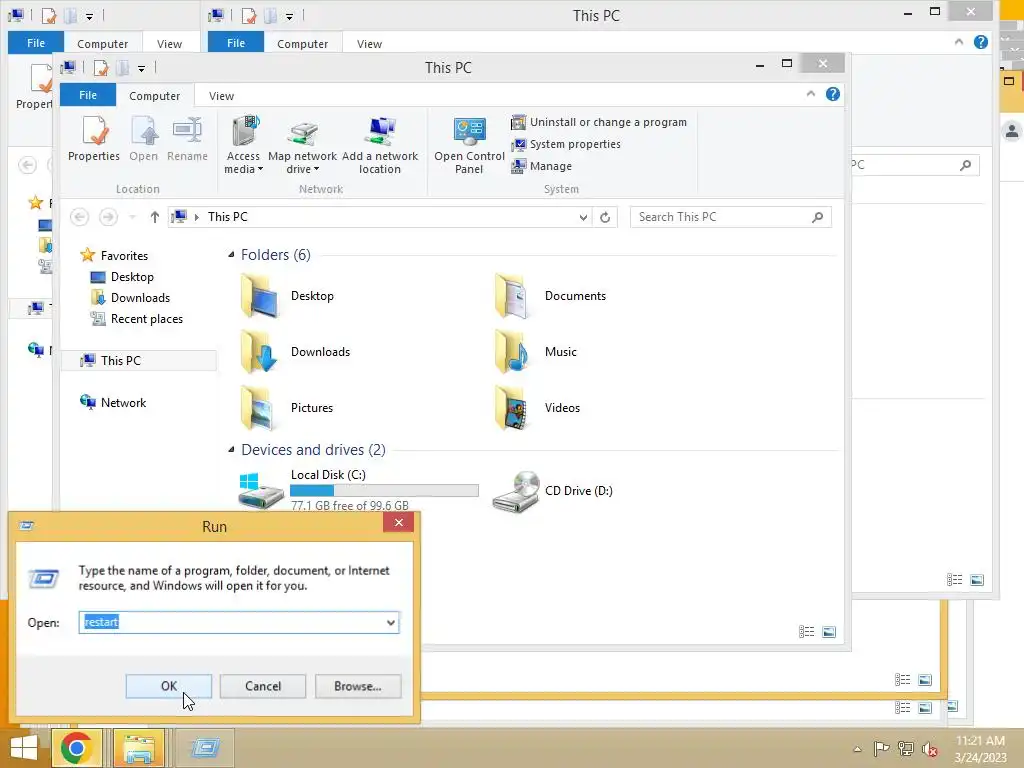The image size is (1024, 768).
Task: Open recent locations dropdown arrow
Action: pos(133,217)
